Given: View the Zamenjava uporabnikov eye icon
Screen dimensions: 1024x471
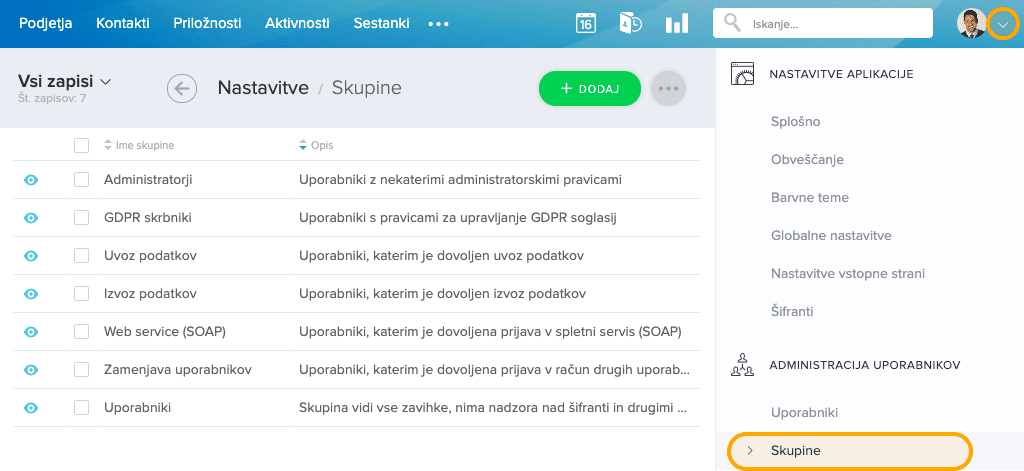Looking at the screenshot, I should pos(31,370).
